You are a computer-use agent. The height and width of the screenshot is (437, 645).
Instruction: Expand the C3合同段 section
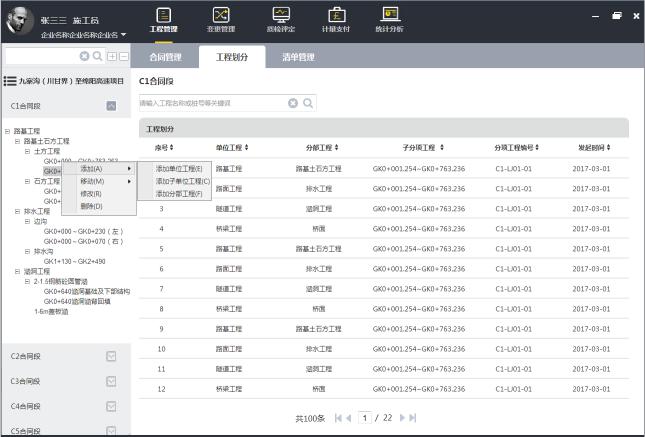click(x=111, y=381)
